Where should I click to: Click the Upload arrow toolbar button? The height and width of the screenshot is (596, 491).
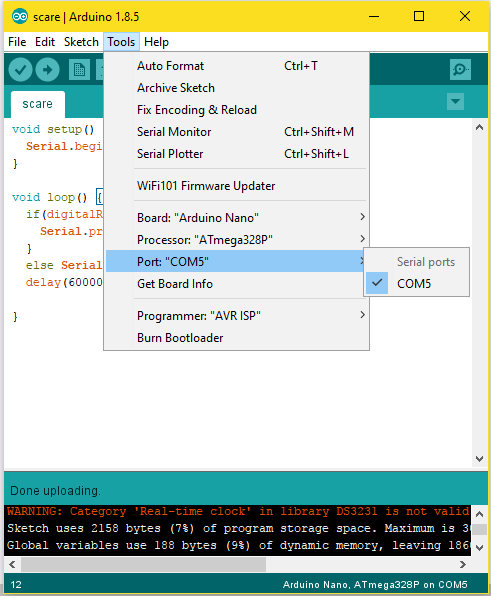(48, 70)
